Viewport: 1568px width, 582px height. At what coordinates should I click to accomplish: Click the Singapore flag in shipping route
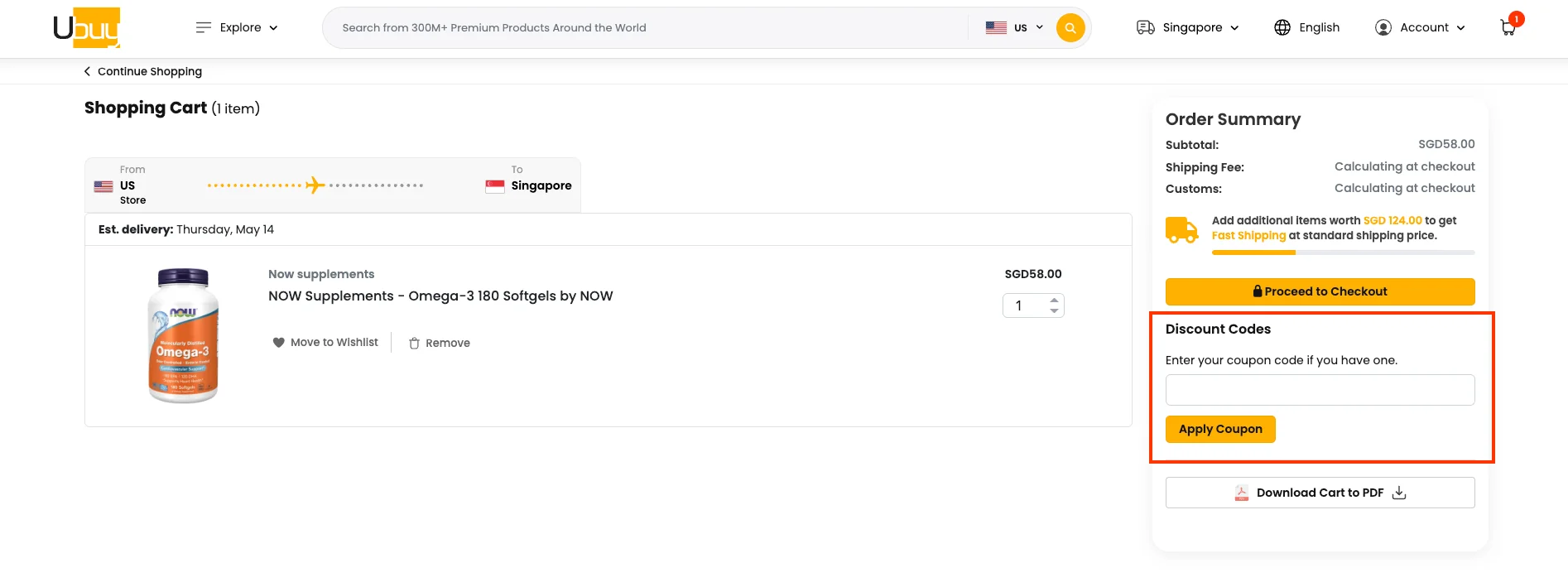pyautogui.click(x=495, y=186)
